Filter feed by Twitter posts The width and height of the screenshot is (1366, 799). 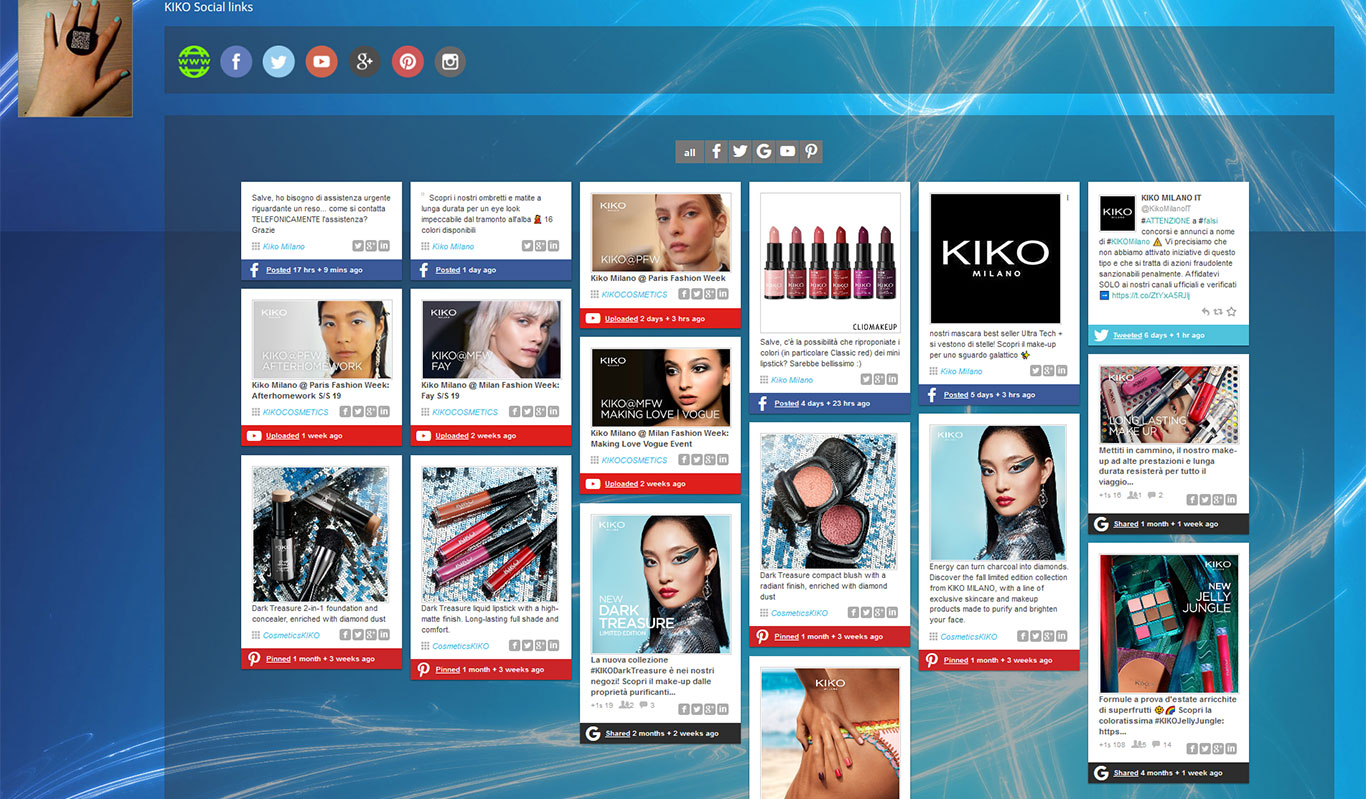(740, 152)
